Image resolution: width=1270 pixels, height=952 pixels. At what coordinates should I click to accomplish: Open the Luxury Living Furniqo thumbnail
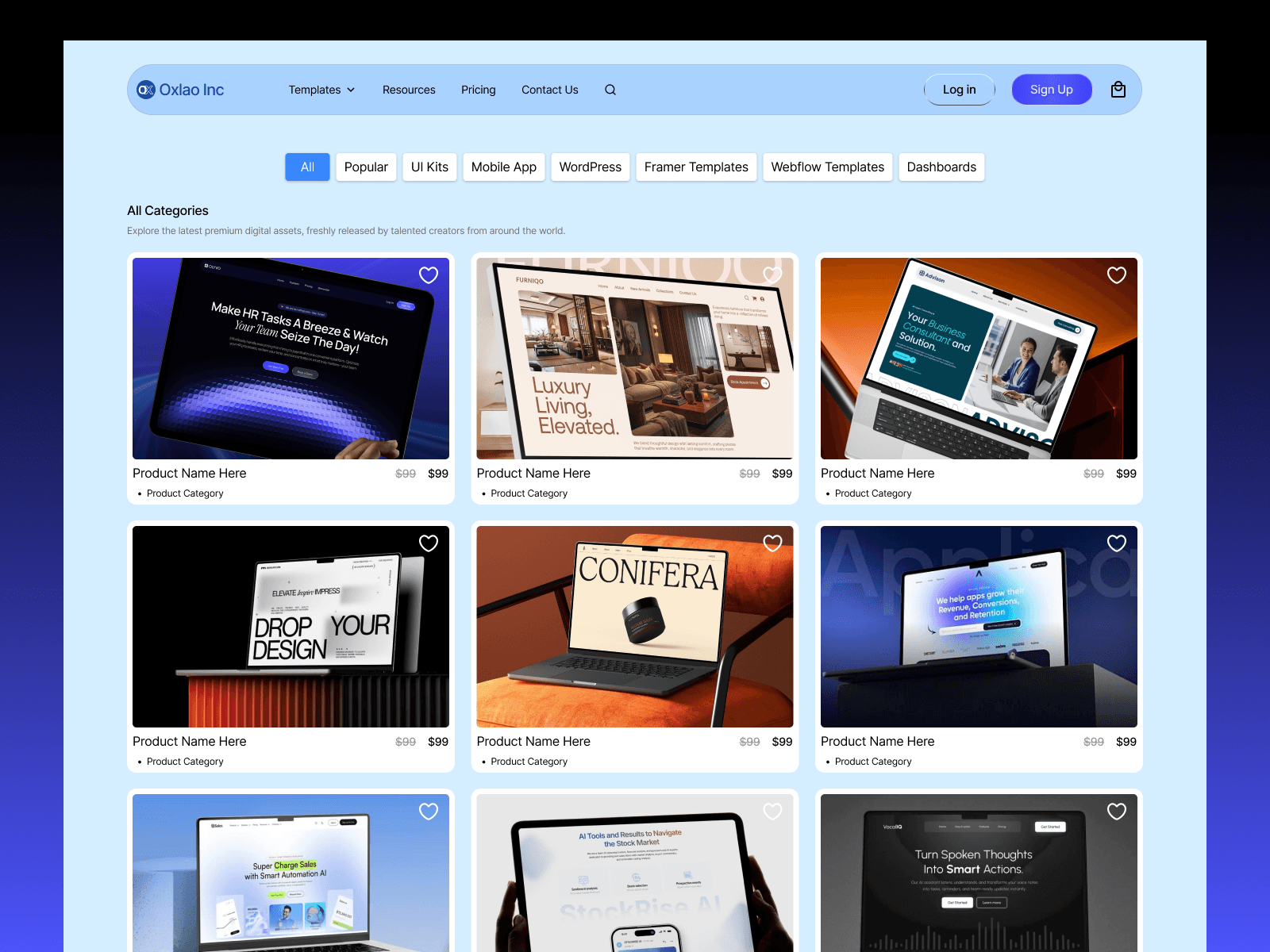click(x=635, y=359)
